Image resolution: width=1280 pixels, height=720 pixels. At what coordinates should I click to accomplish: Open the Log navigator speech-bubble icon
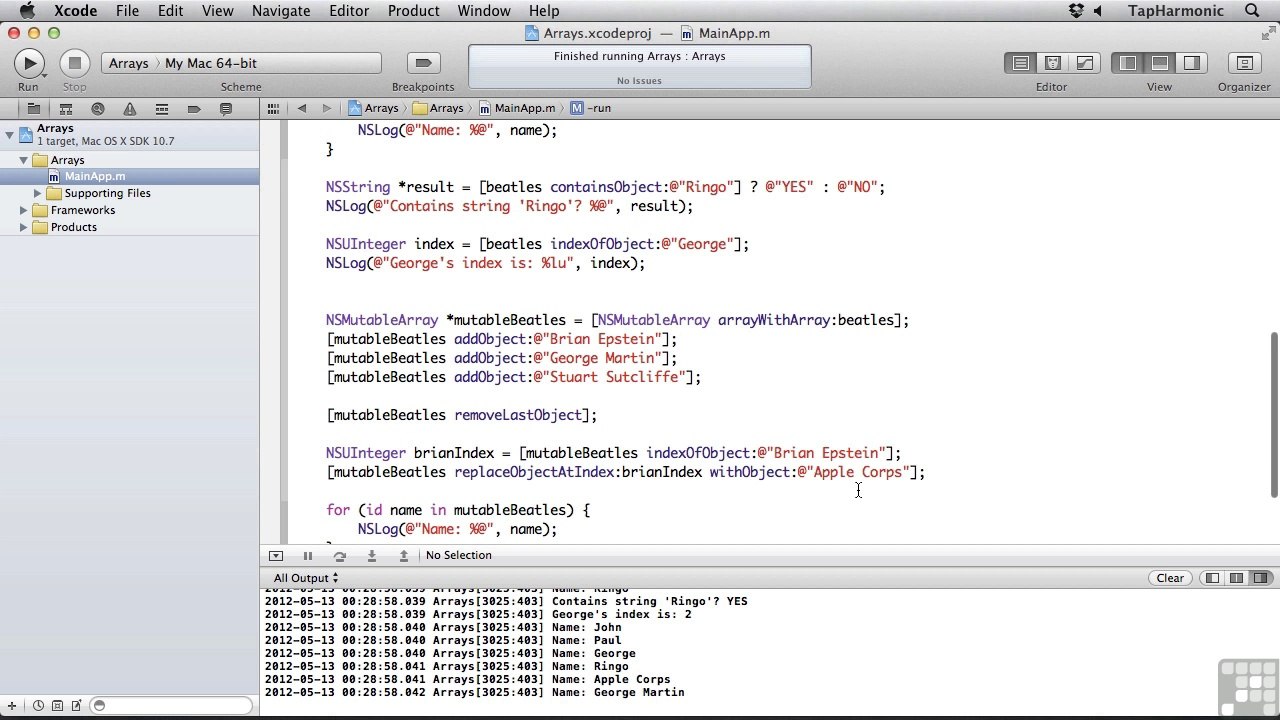pyautogui.click(x=226, y=109)
